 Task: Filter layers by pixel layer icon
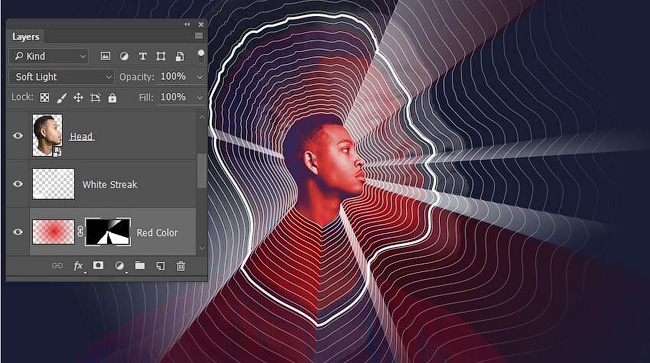pyautogui.click(x=105, y=56)
